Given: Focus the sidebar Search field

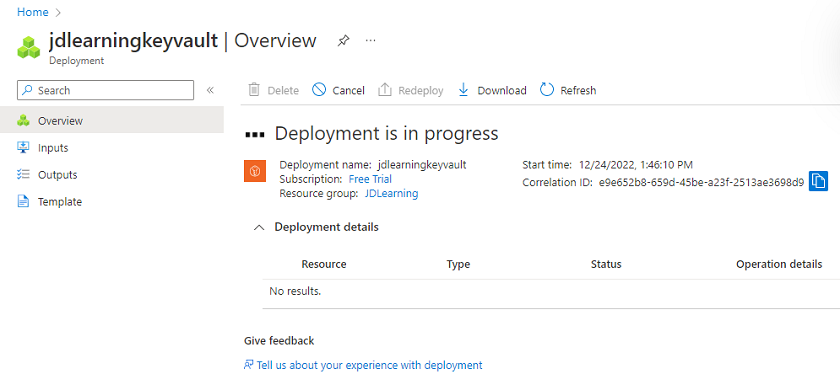Looking at the screenshot, I should 106,90.
